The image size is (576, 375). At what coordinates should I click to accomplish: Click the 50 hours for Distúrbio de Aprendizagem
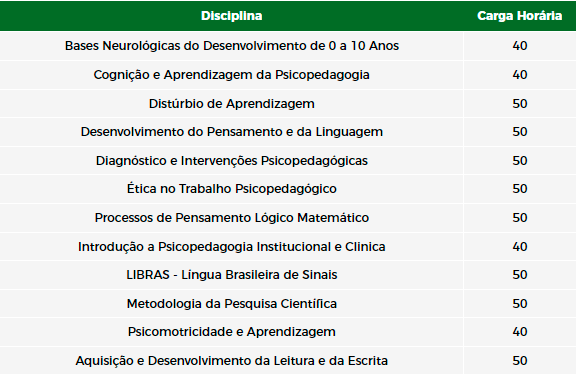coord(520,104)
